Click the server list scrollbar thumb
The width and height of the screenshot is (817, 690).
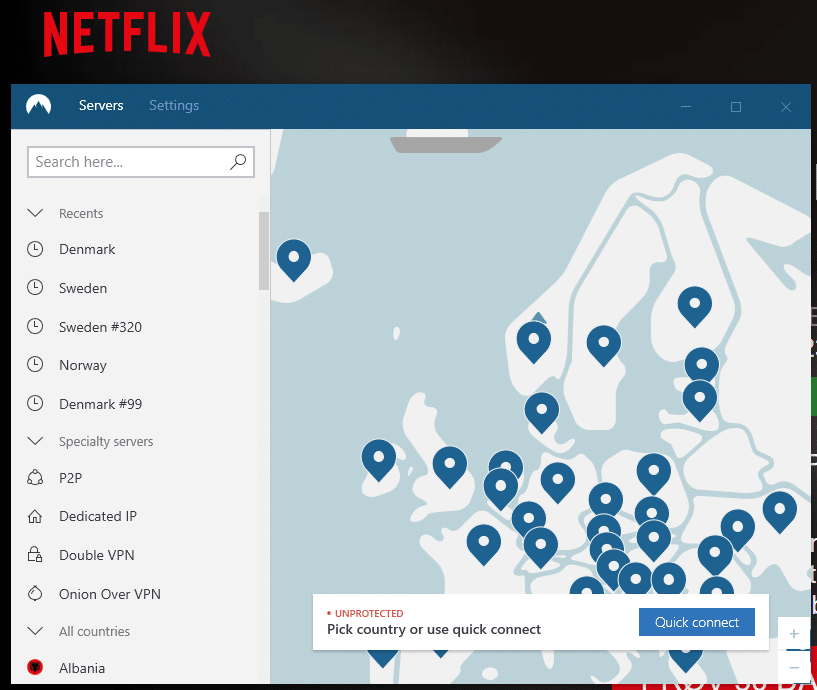(264, 251)
